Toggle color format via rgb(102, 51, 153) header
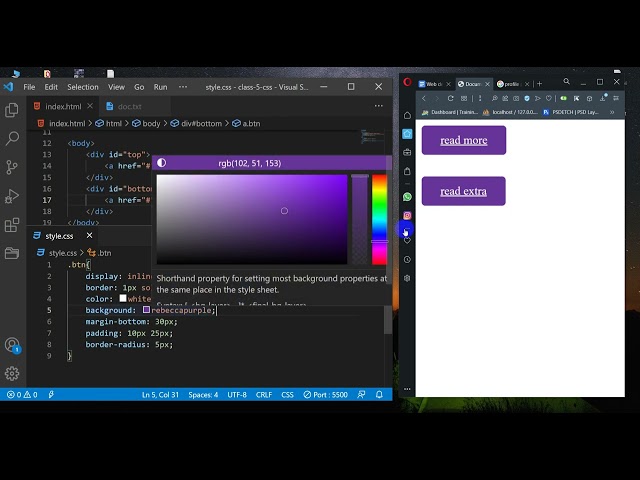Image resolution: width=640 pixels, height=480 pixels. pos(249,163)
